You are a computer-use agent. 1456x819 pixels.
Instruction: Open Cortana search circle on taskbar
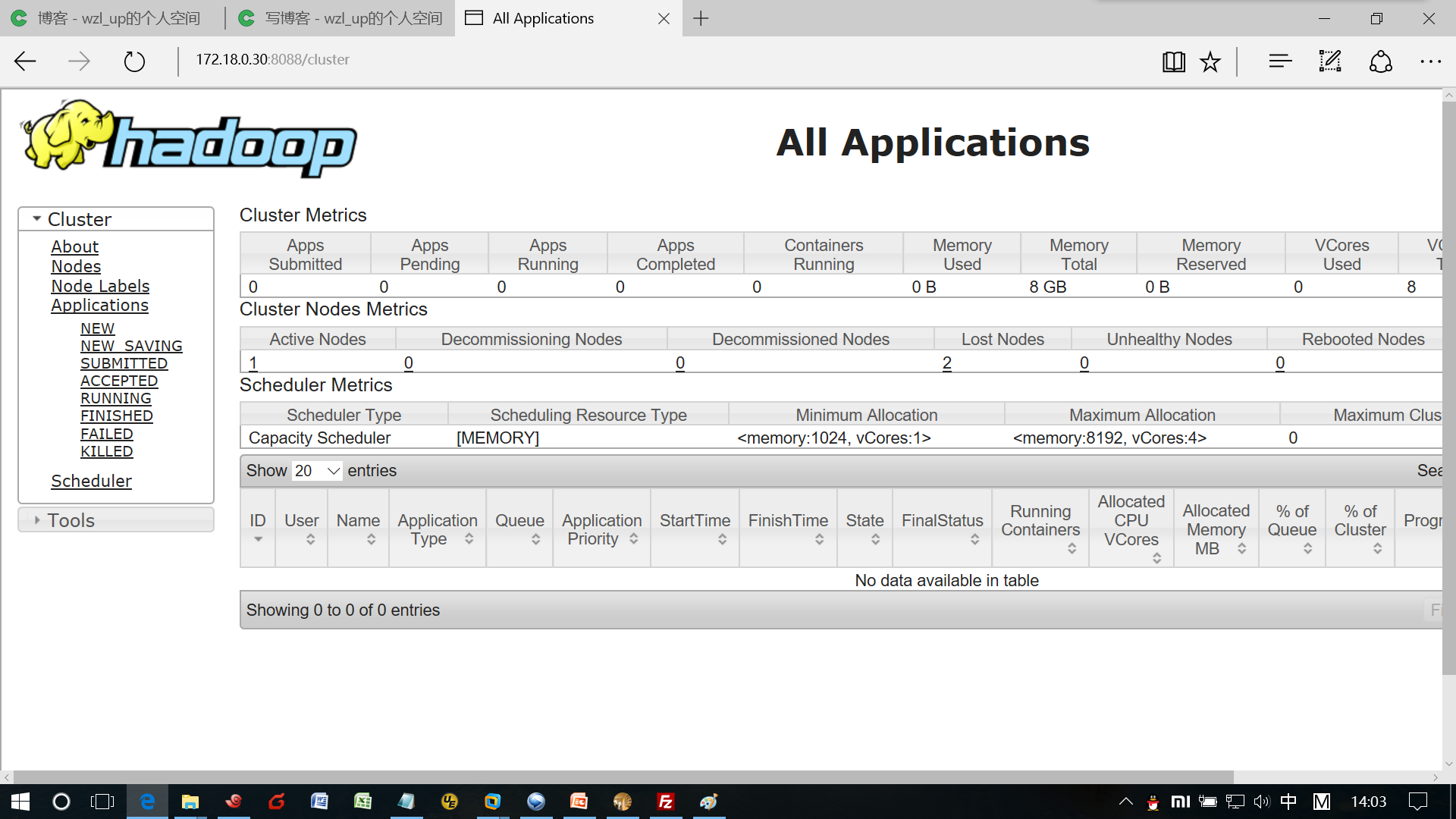click(x=61, y=802)
